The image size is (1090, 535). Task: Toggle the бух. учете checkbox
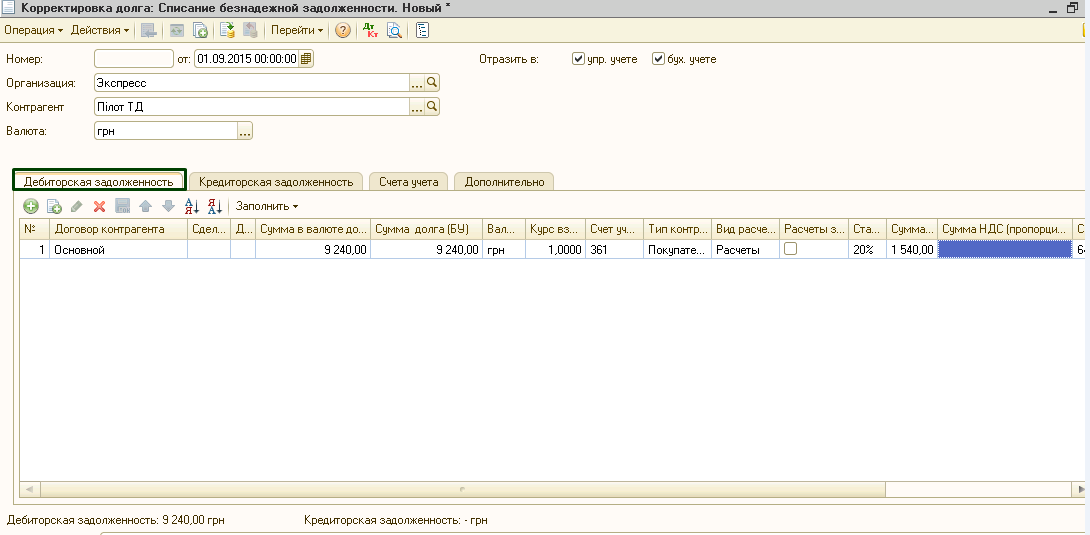[658, 59]
